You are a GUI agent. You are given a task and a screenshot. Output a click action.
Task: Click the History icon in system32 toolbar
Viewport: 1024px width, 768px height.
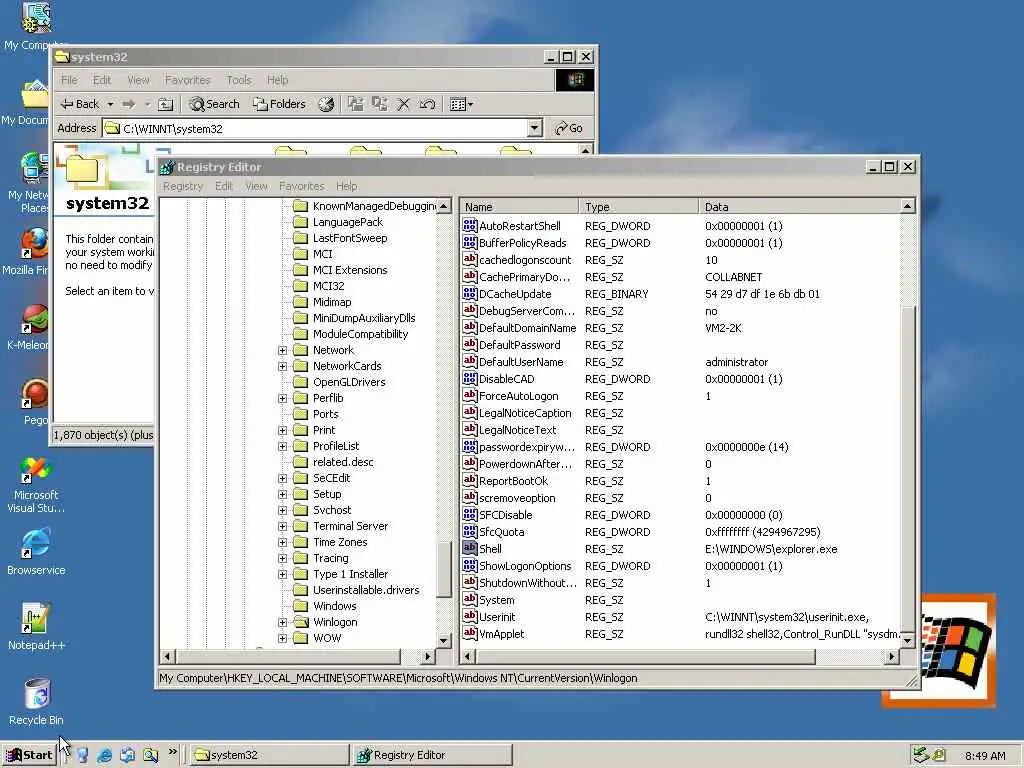click(x=326, y=104)
